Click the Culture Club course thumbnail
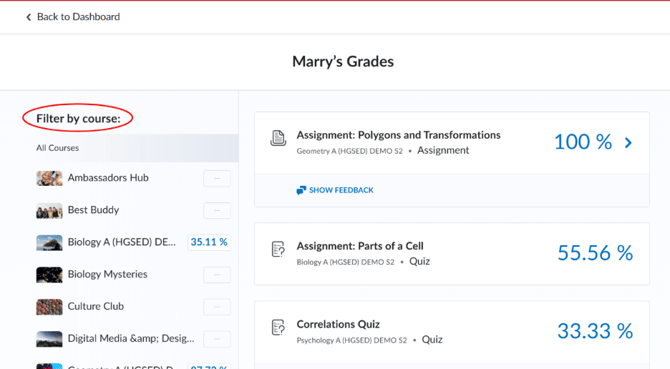The width and height of the screenshot is (670, 369). pos(49,307)
